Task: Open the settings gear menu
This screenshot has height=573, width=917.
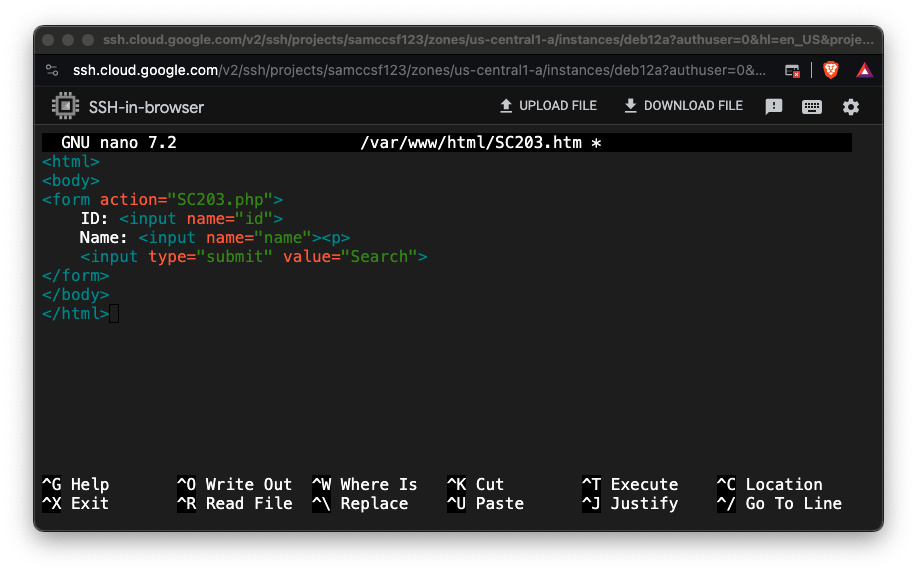Action: [x=850, y=107]
